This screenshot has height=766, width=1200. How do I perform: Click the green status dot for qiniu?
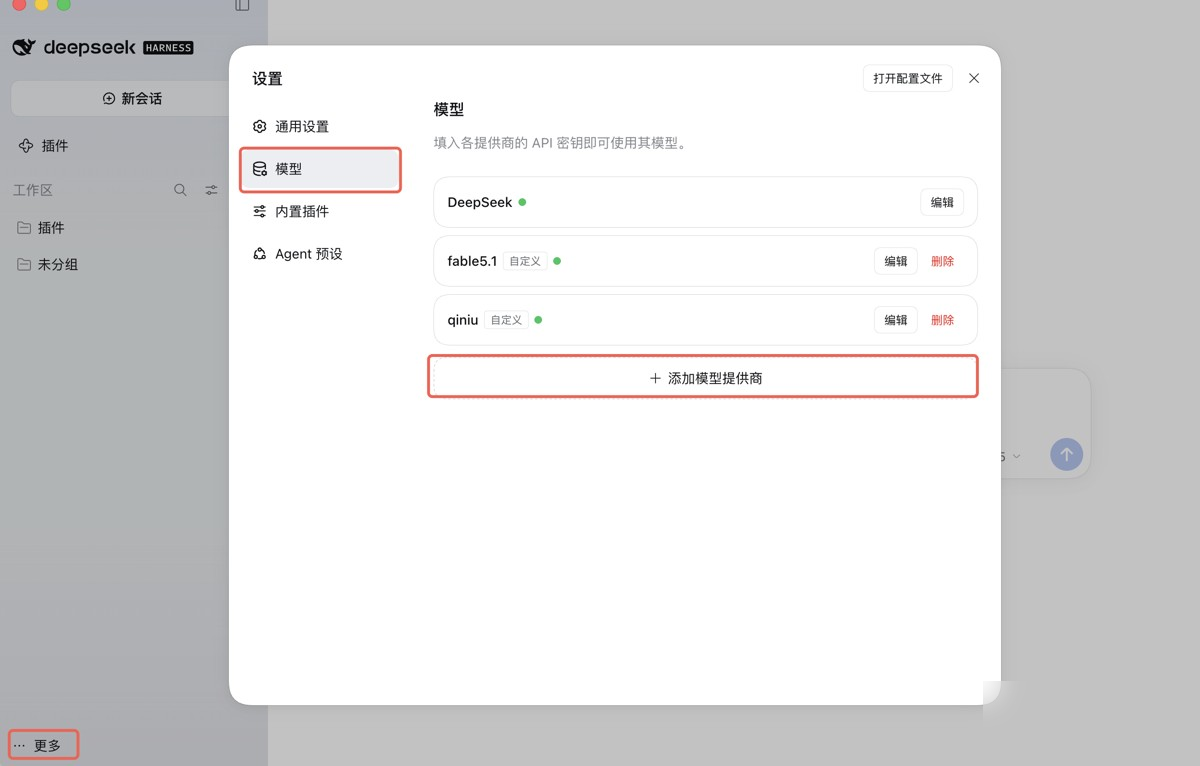538,320
